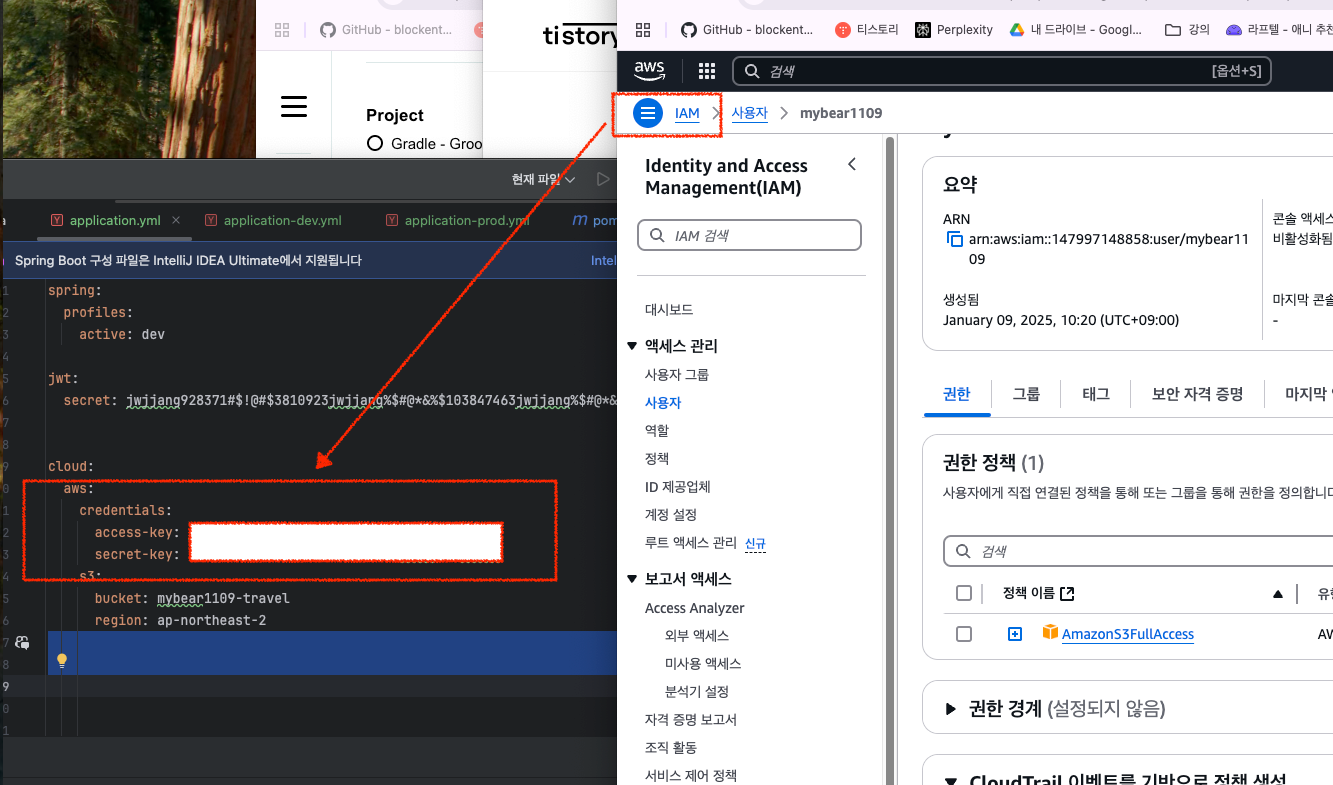Open the apps grid in the background browser bookmarks bar
Viewport: 1333px width, 785px height.
(x=282, y=30)
